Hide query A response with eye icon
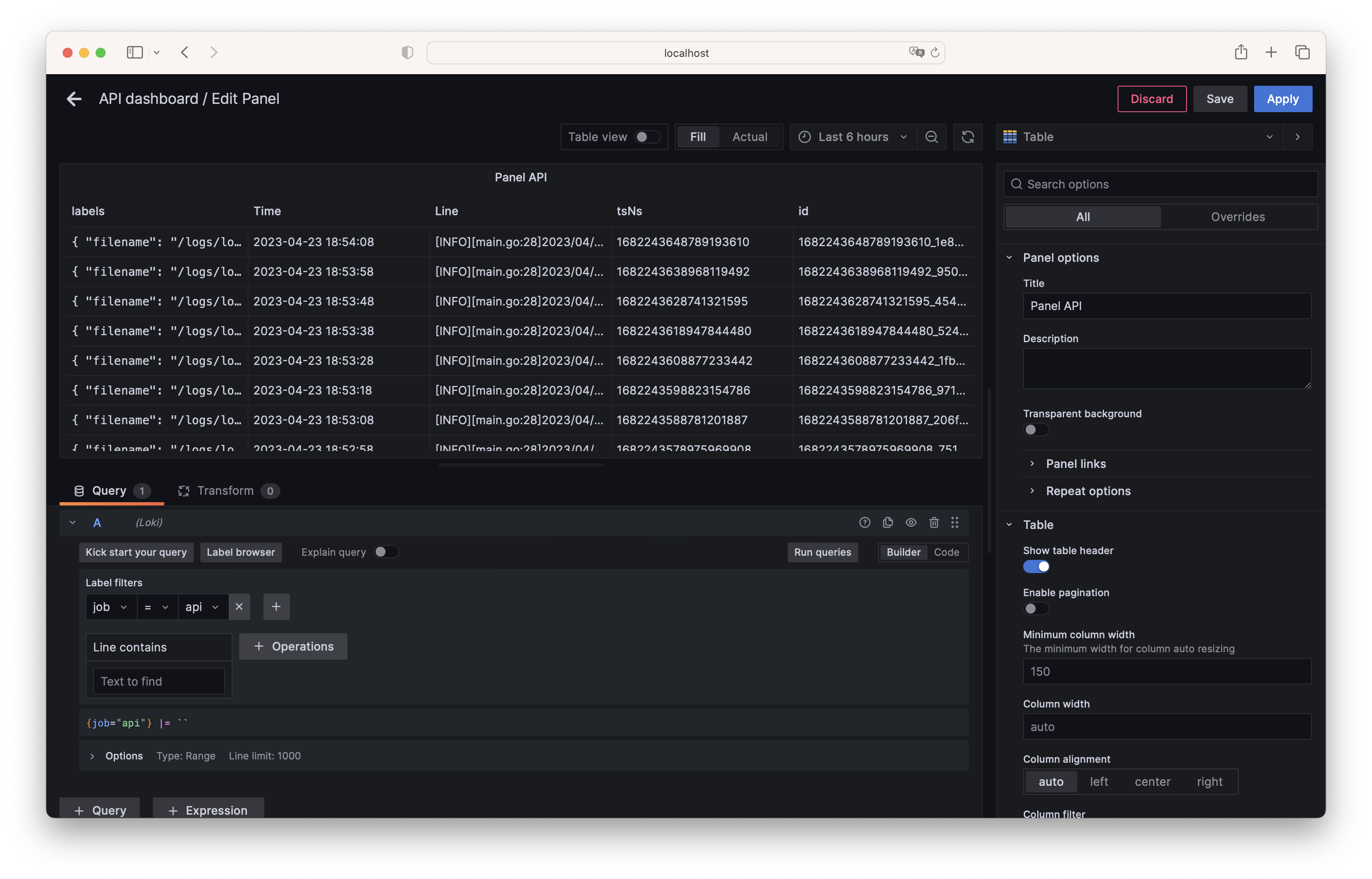This screenshot has height=879, width=1372. click(911, 522)
